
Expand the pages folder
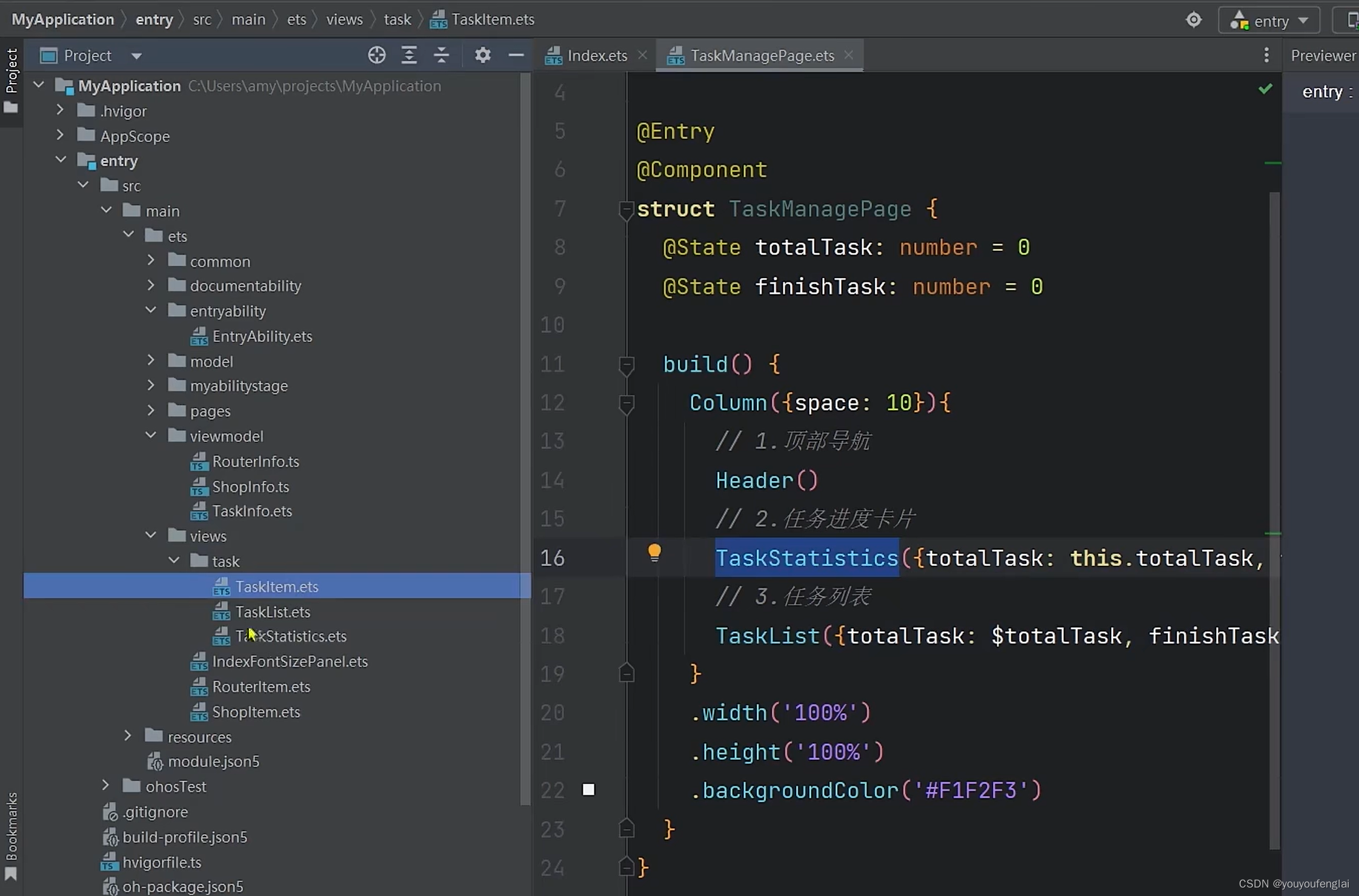tap(151, 410)
